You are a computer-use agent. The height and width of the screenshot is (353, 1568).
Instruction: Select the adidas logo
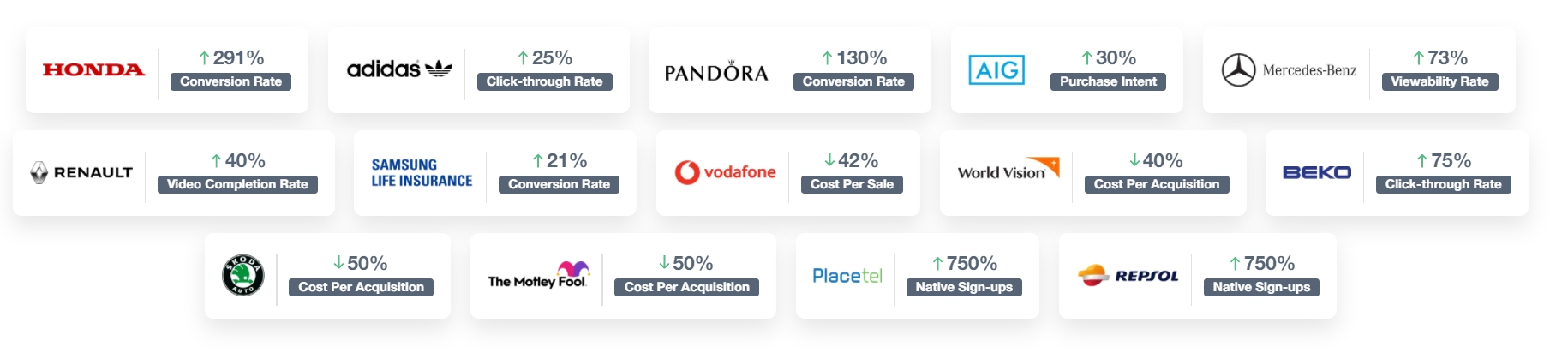pyautogui.click(x=399, y=69)
